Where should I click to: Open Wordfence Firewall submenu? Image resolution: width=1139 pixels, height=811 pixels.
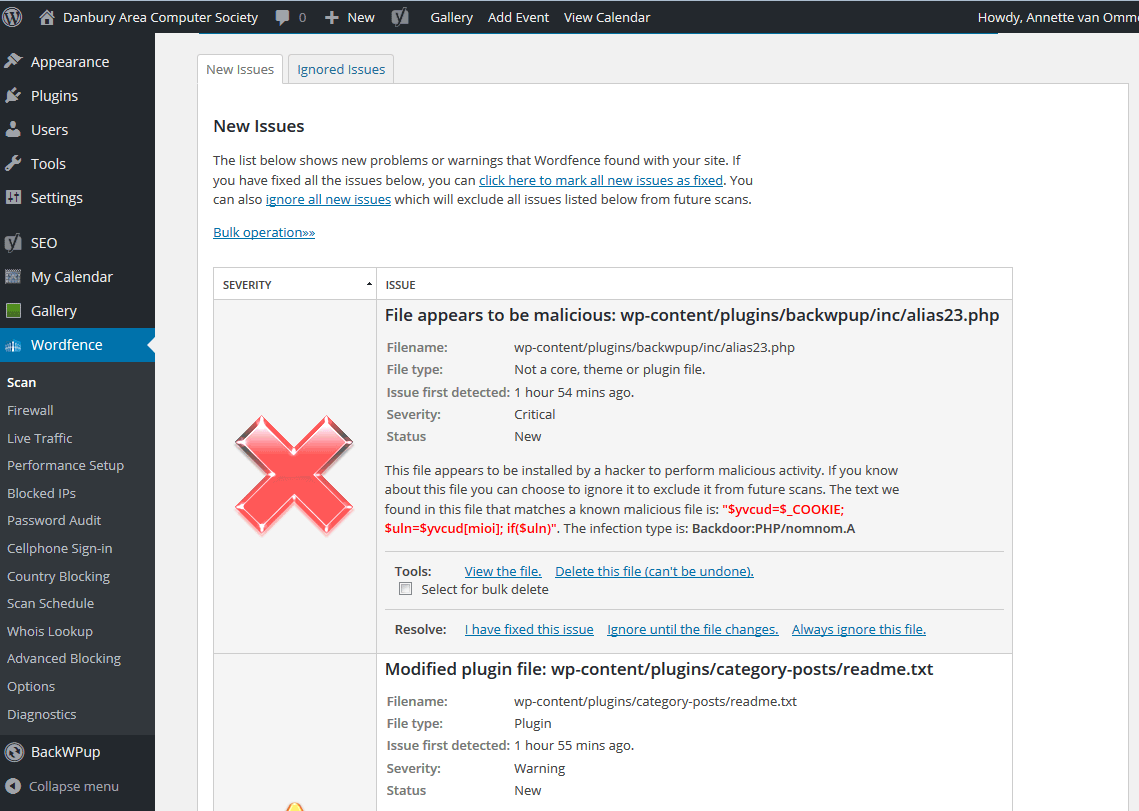30,410
